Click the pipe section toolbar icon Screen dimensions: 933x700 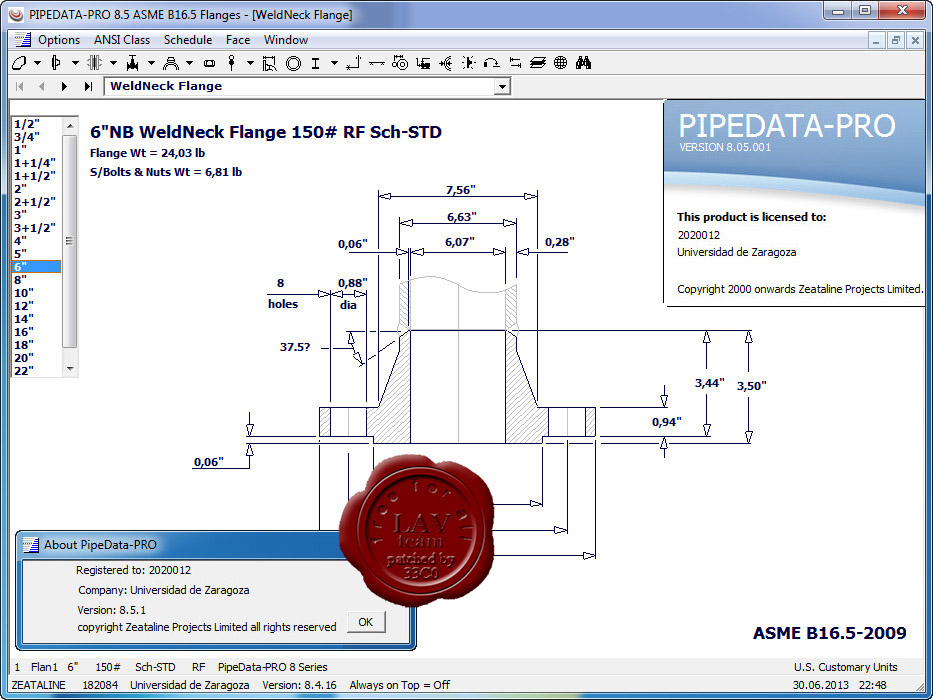click(20, 63)
